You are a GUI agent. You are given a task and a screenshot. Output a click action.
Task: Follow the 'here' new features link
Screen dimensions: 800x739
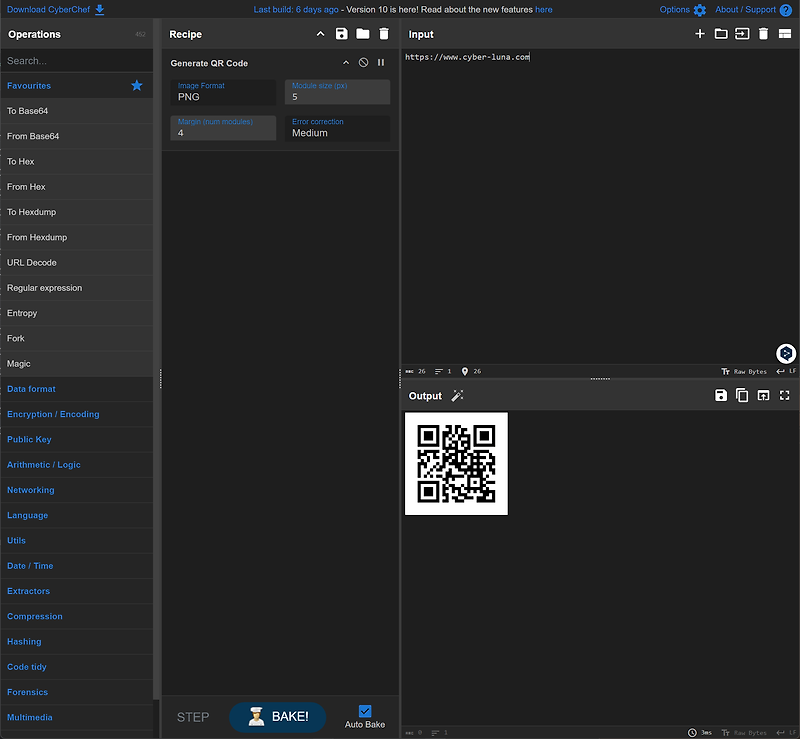point(544,10)
